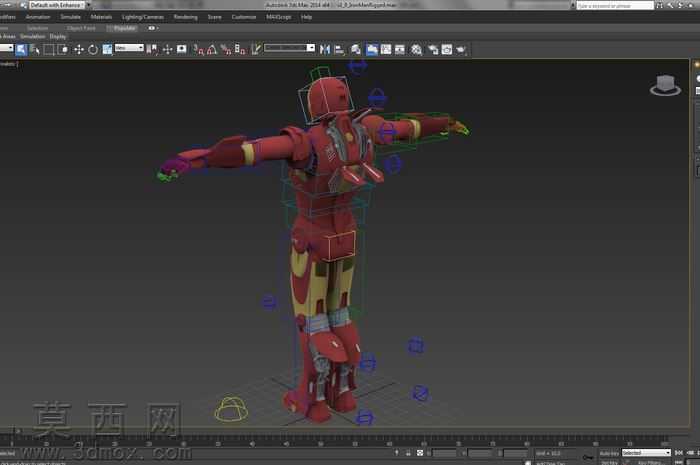Open the Rendering menu

(186, 17)
